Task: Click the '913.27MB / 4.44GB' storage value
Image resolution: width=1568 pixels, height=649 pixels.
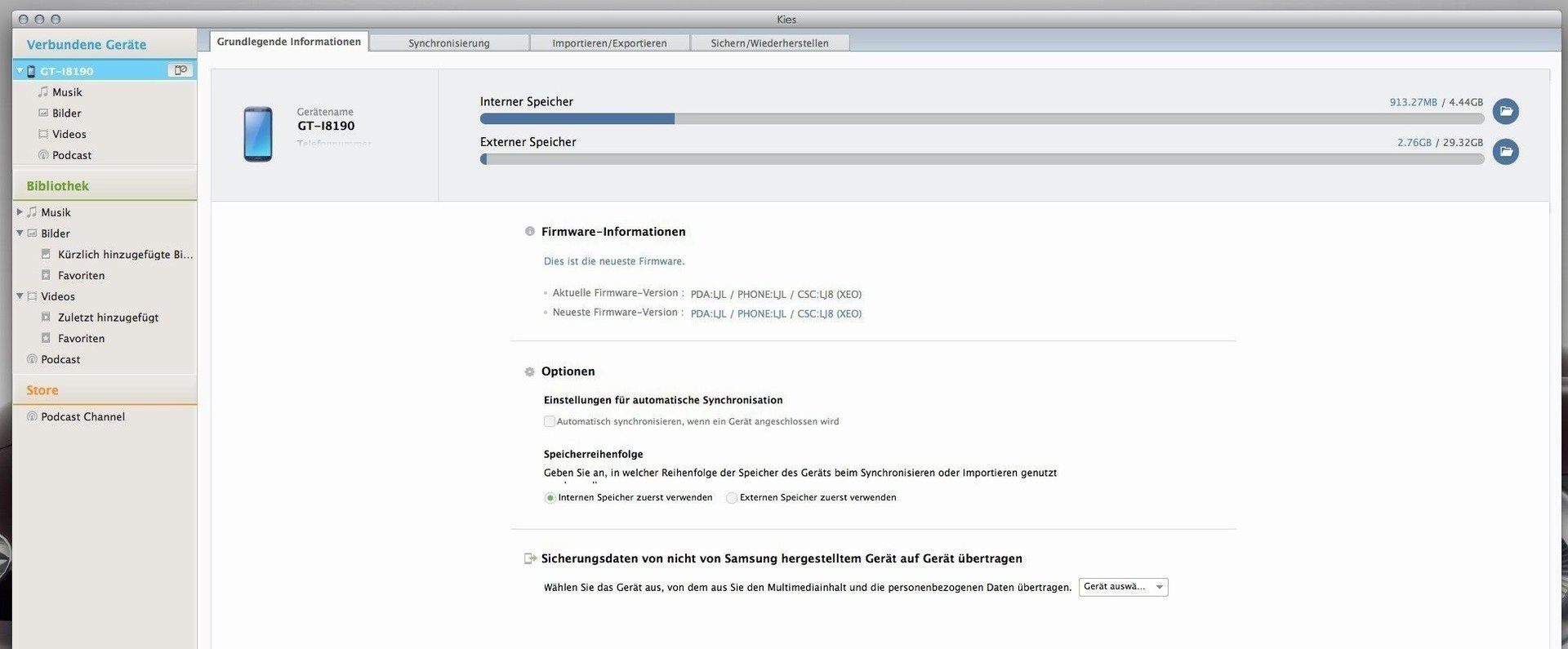Action: click(x=1437, y=102)
